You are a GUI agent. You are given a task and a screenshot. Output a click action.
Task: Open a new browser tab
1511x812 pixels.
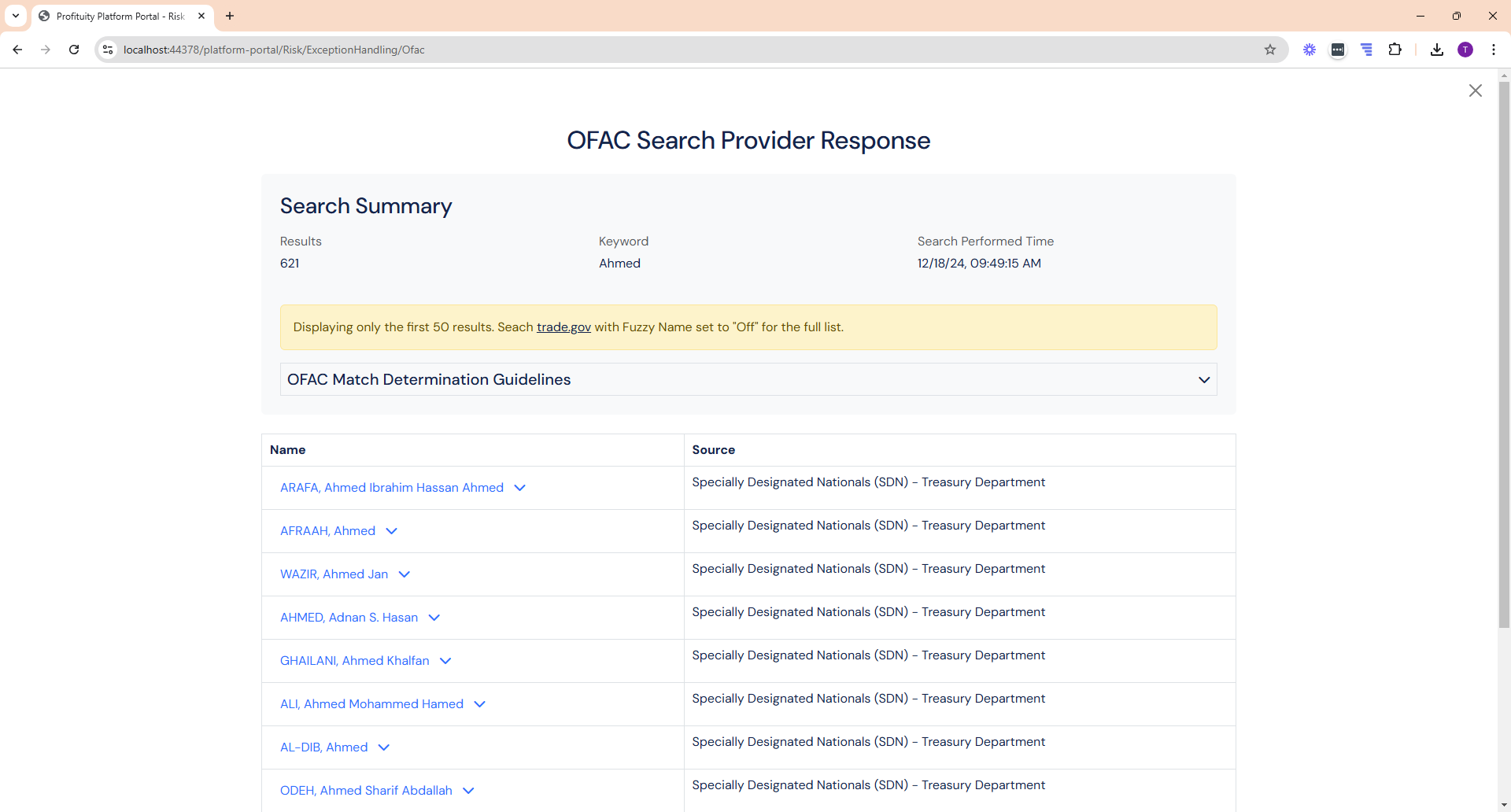(x=230, y=16)
